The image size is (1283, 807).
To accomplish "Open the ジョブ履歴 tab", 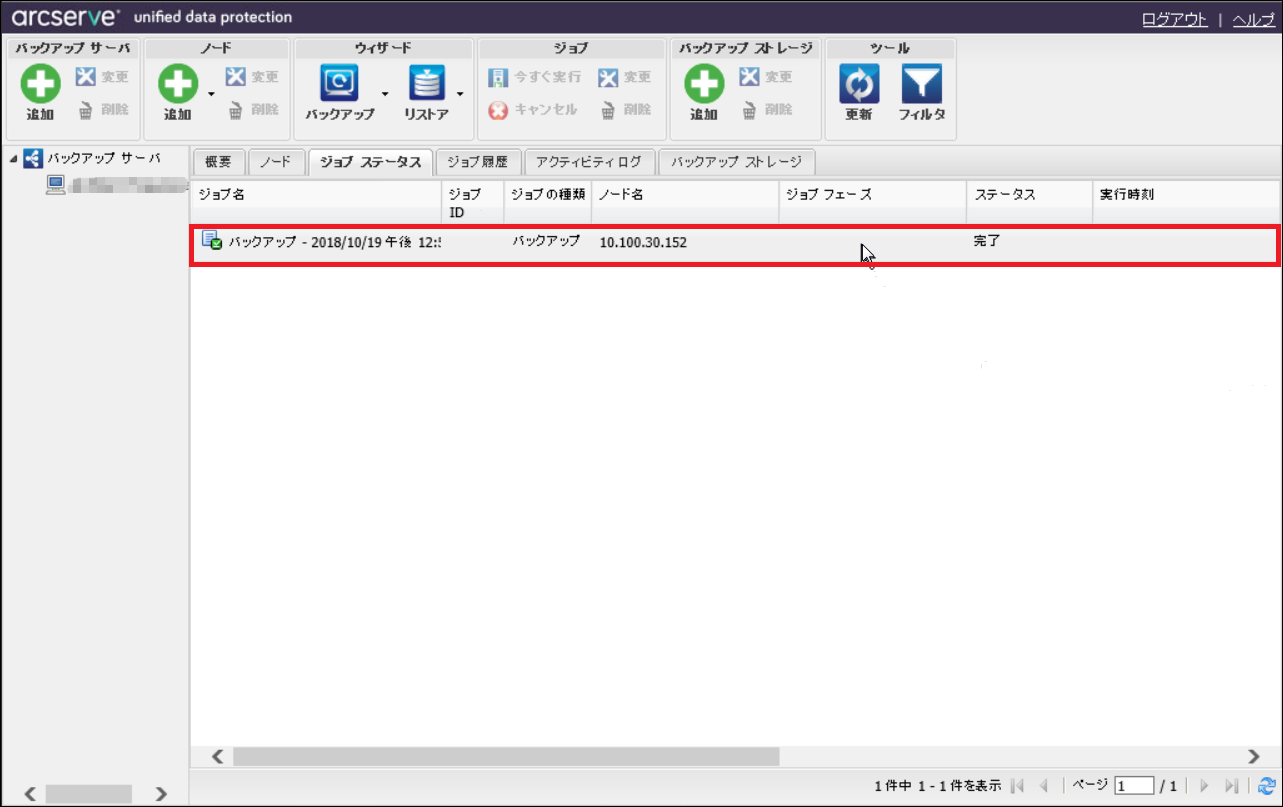I will 478,162.
